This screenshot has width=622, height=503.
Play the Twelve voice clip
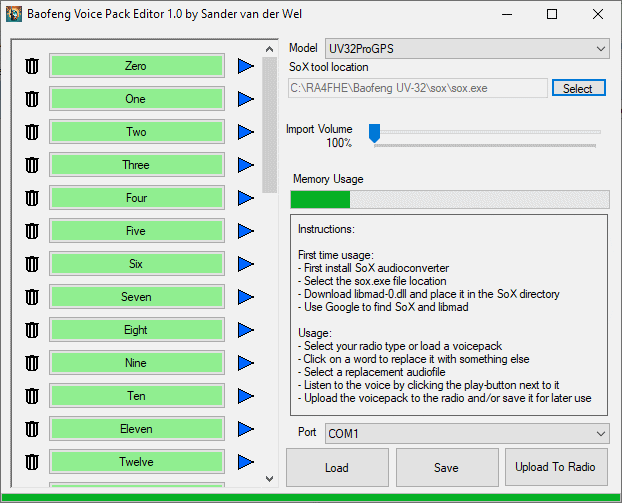pyautogui.click(x=246, y=462)
